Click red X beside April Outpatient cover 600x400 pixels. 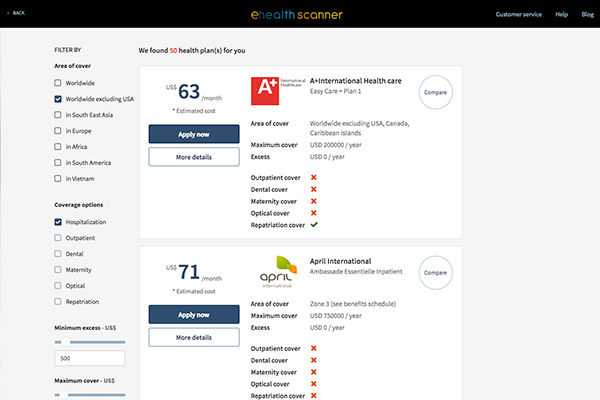click(x=313, y=348)
